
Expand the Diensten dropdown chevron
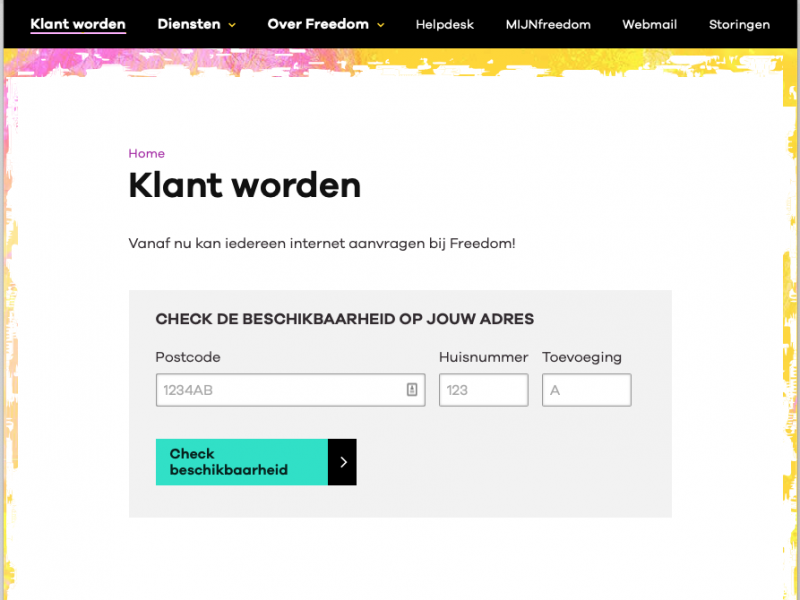coord(232,25)
